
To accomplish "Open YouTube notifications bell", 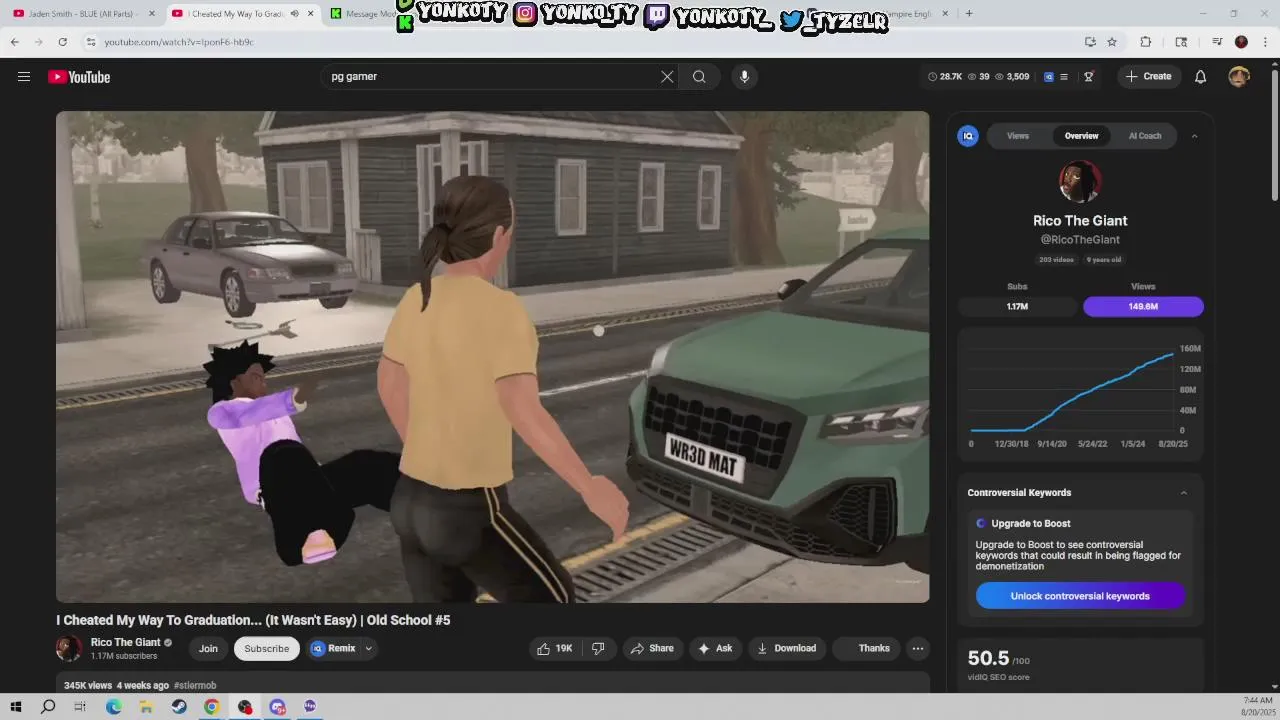I will (1201, 77).
